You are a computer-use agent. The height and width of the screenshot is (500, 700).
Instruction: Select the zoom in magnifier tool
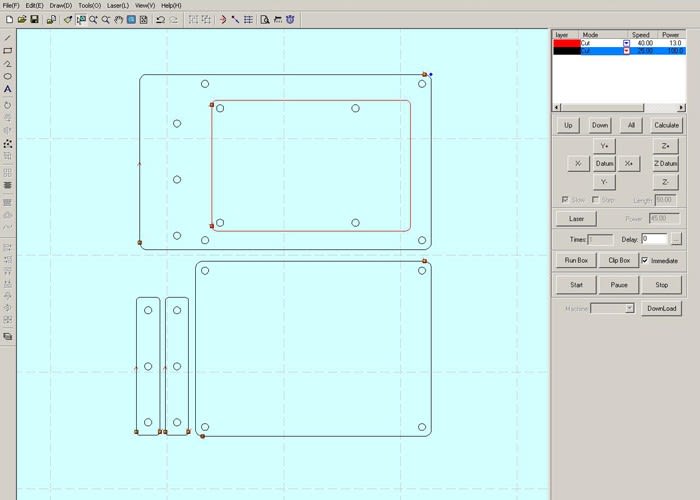pyautogui.click(x=93, y=20)
